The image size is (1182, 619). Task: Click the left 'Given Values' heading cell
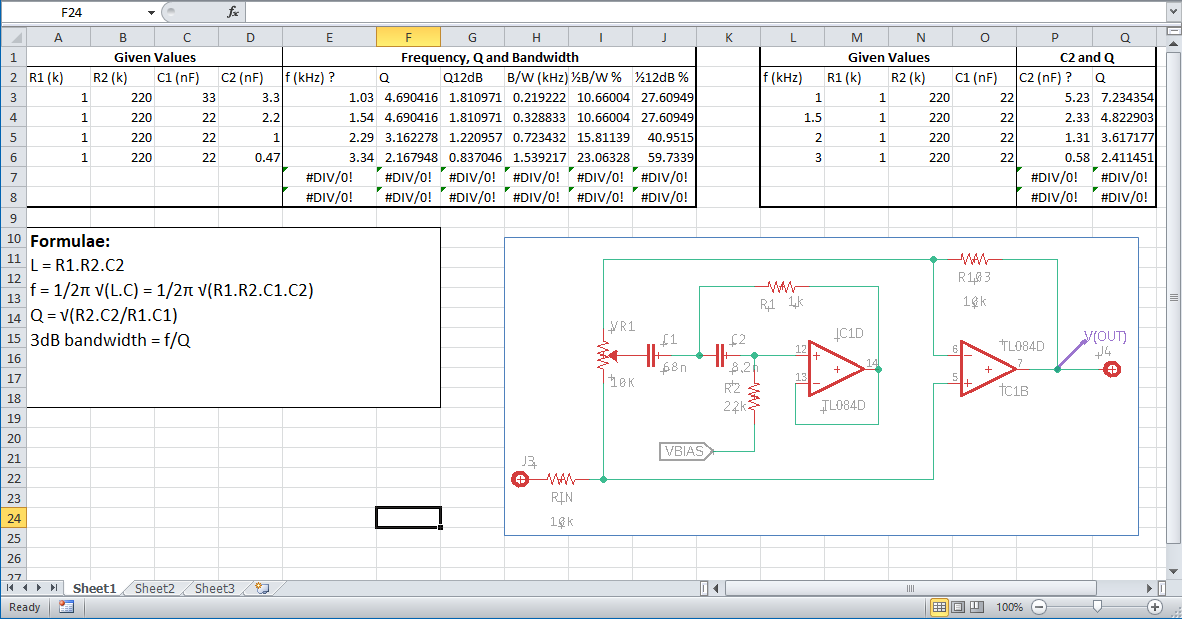(x=155, y=57)
